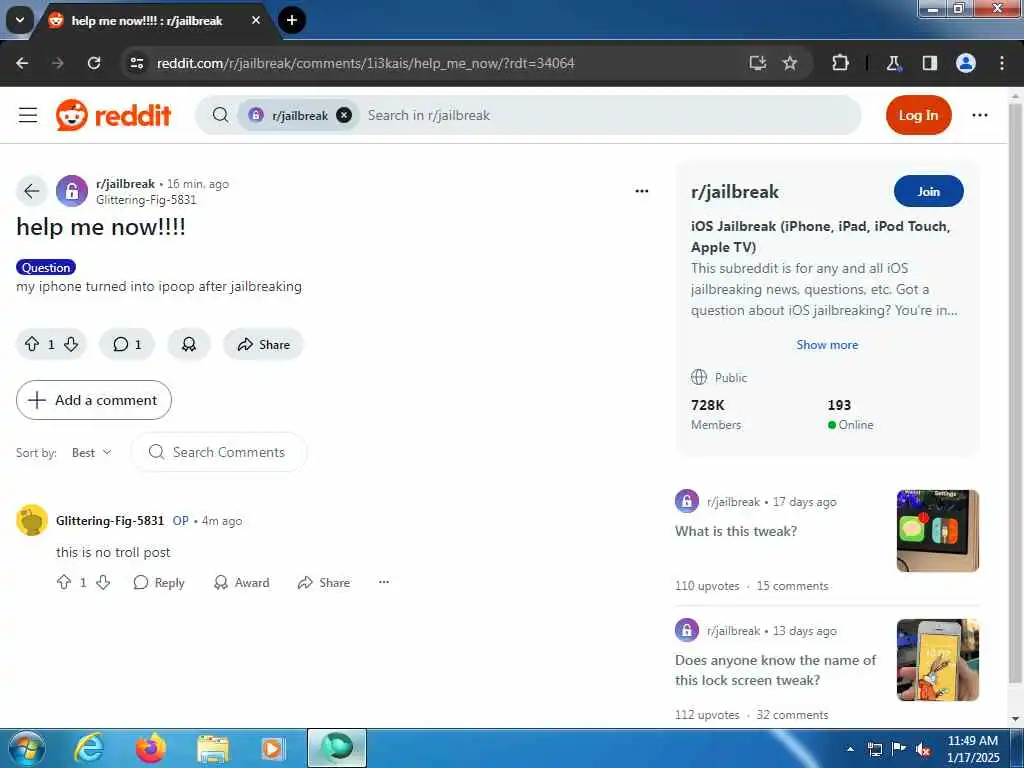Open the post comments count button

[x=127, y=344]
